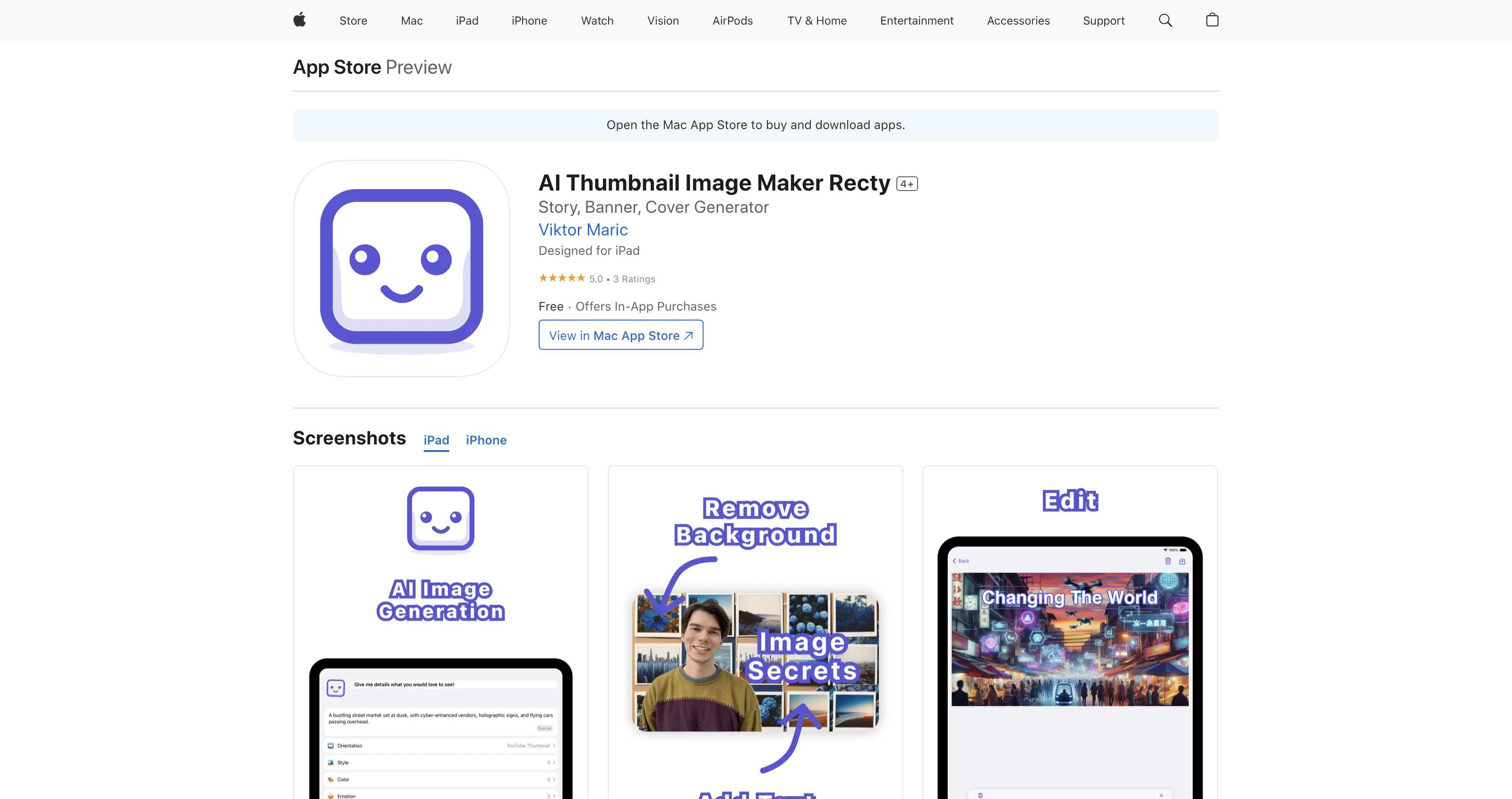The image size is (1512, 799).
Task: Open the TV & Home menu
Action: point(816,20)
